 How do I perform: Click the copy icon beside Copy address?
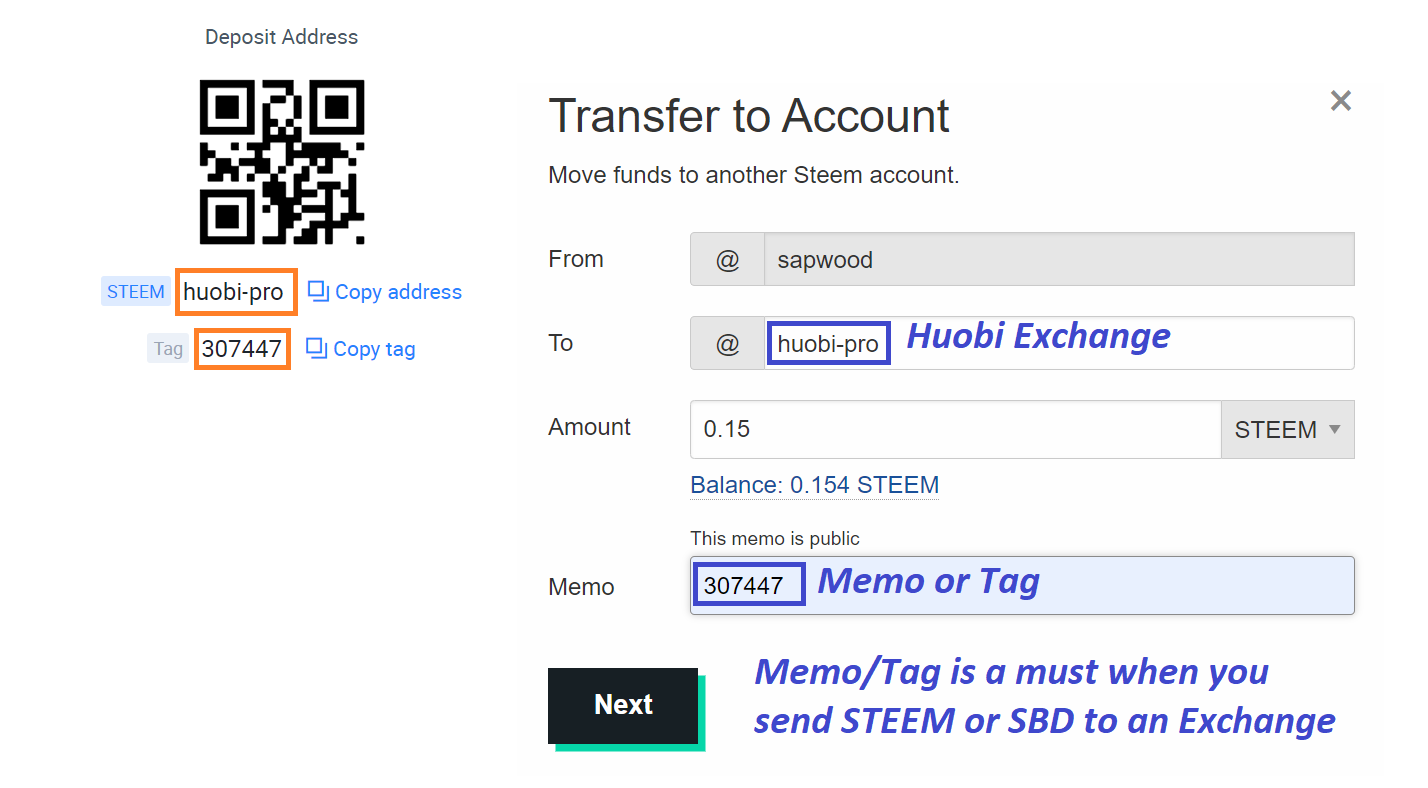click(318, 291)
